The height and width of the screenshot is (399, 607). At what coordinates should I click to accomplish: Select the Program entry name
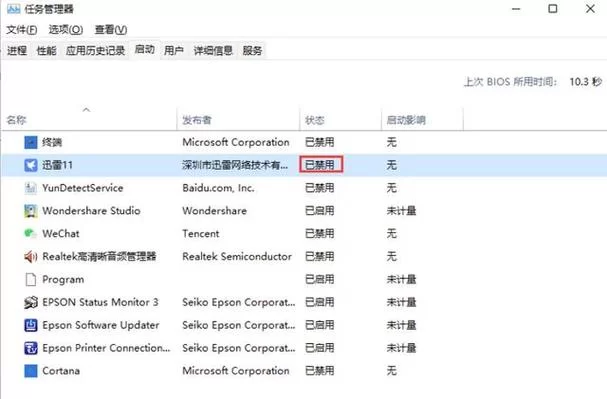(x=63, y=279)
